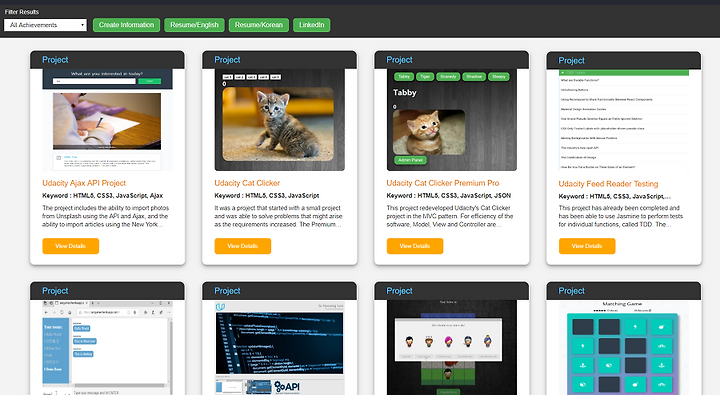
Task: Open the Feed Reader Testing list thumbnail
Action: pyautogui.click(x=624, y=120)
